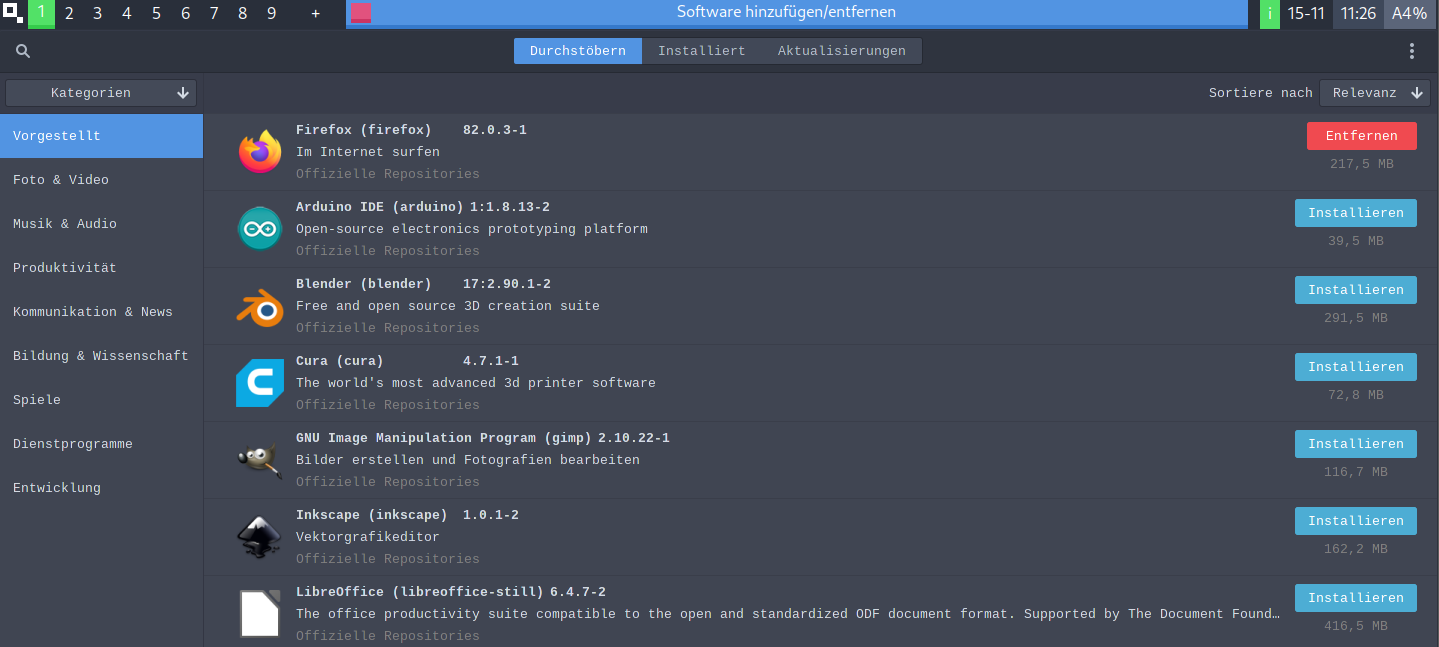
Task: Click the search magnifier icon
Action: [23, 51]
